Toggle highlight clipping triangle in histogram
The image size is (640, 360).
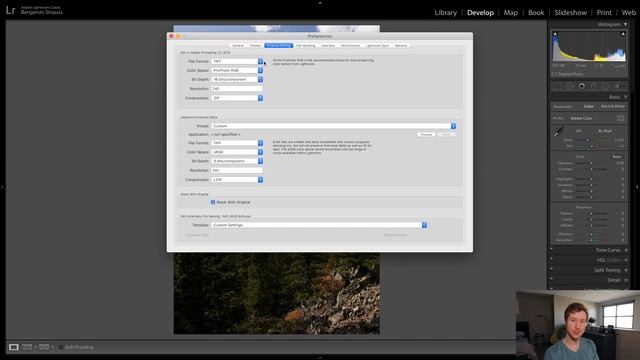[623, 34]
